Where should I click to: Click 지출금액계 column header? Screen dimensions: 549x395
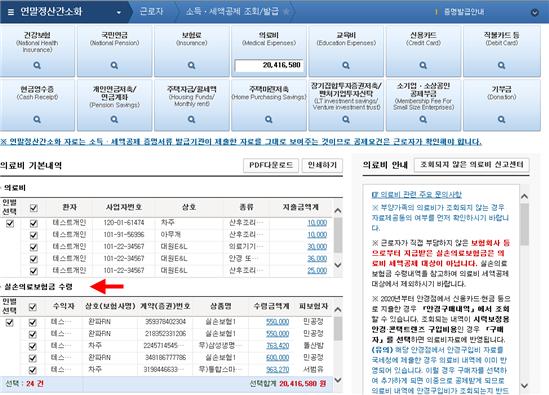pyautogui.click(x=300, y=207)
